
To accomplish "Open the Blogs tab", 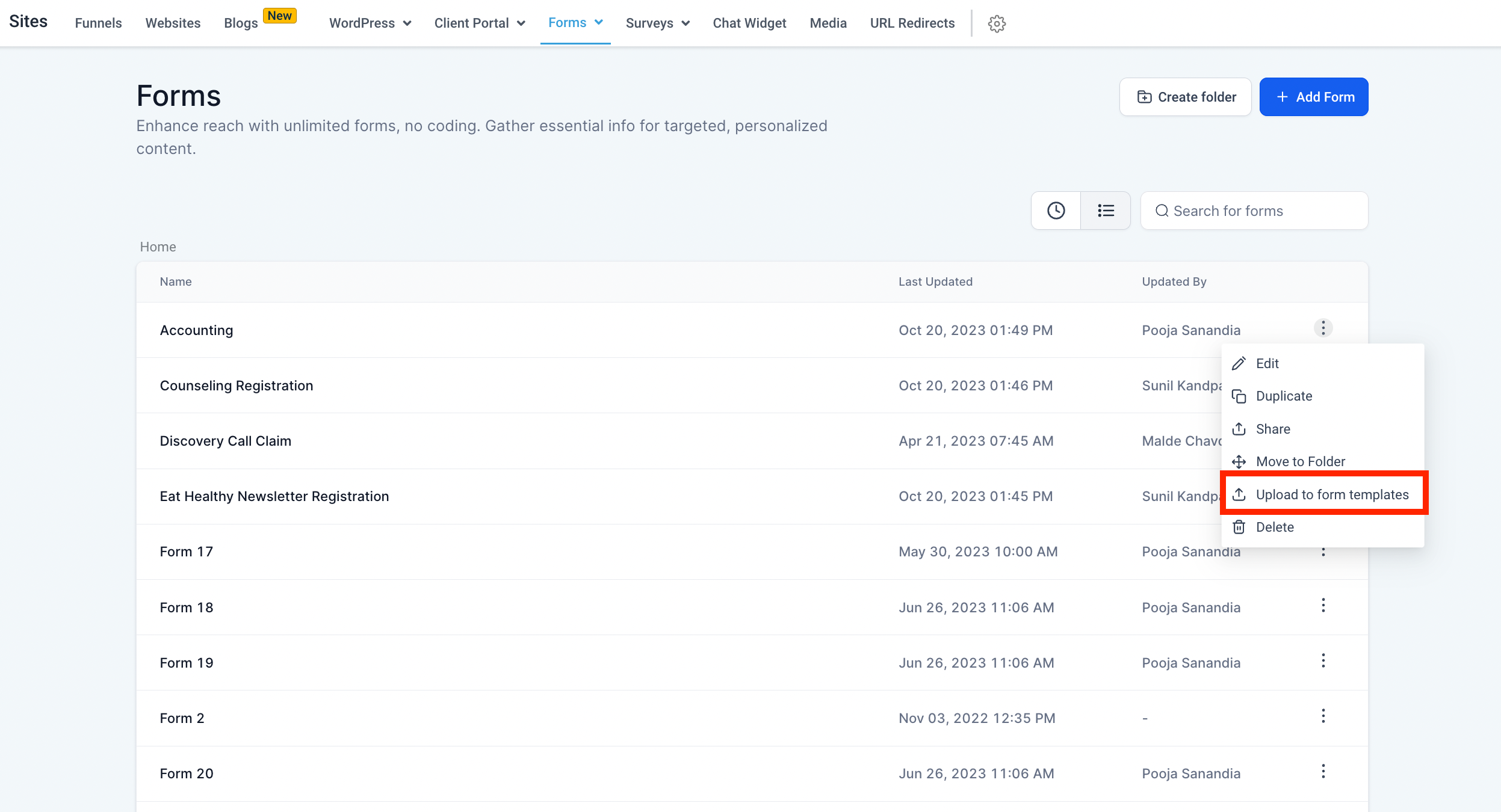I will [241, 23].
